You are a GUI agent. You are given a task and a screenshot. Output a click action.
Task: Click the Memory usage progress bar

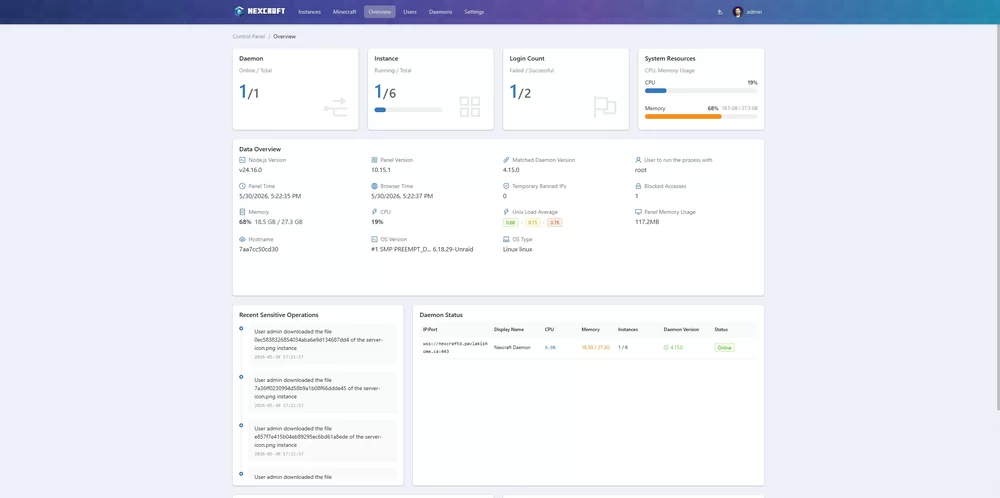701,117
